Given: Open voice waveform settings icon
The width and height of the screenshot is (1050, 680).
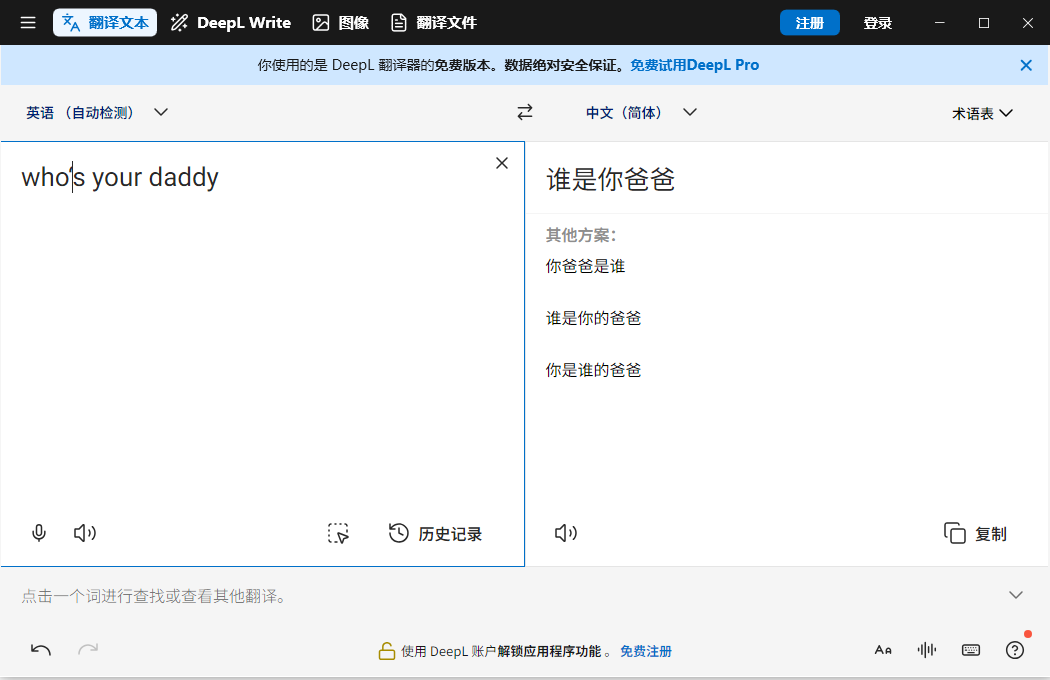Looking at the screenshot, I should [927, 650].
